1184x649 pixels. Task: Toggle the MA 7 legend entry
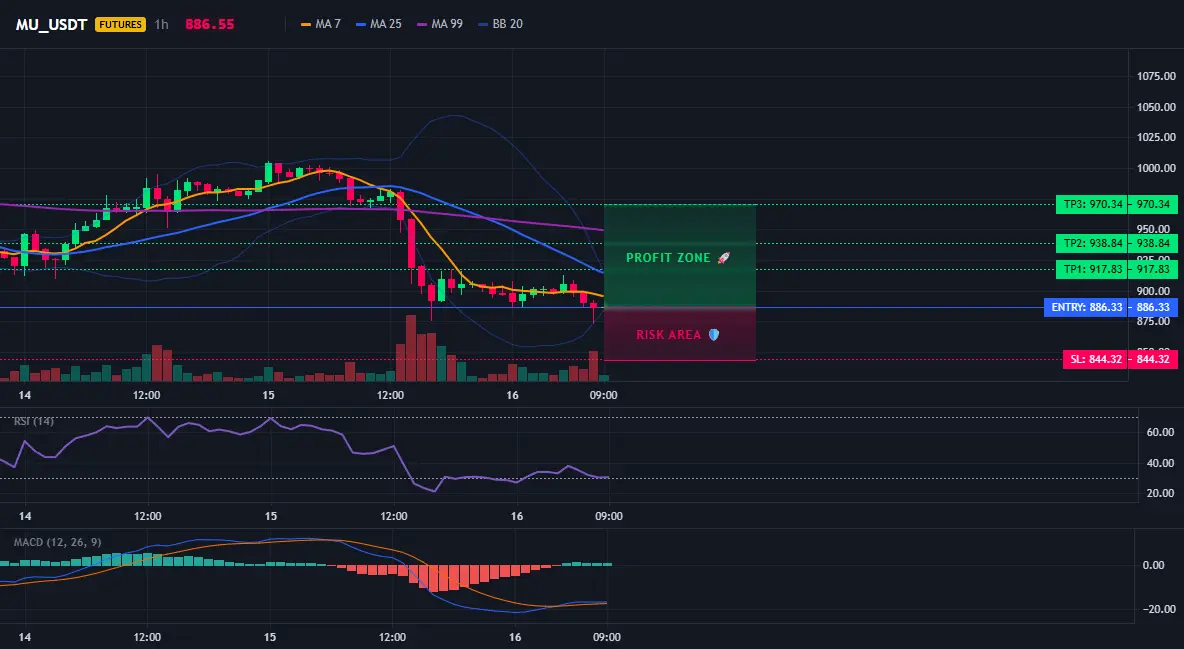click(320, 24)
